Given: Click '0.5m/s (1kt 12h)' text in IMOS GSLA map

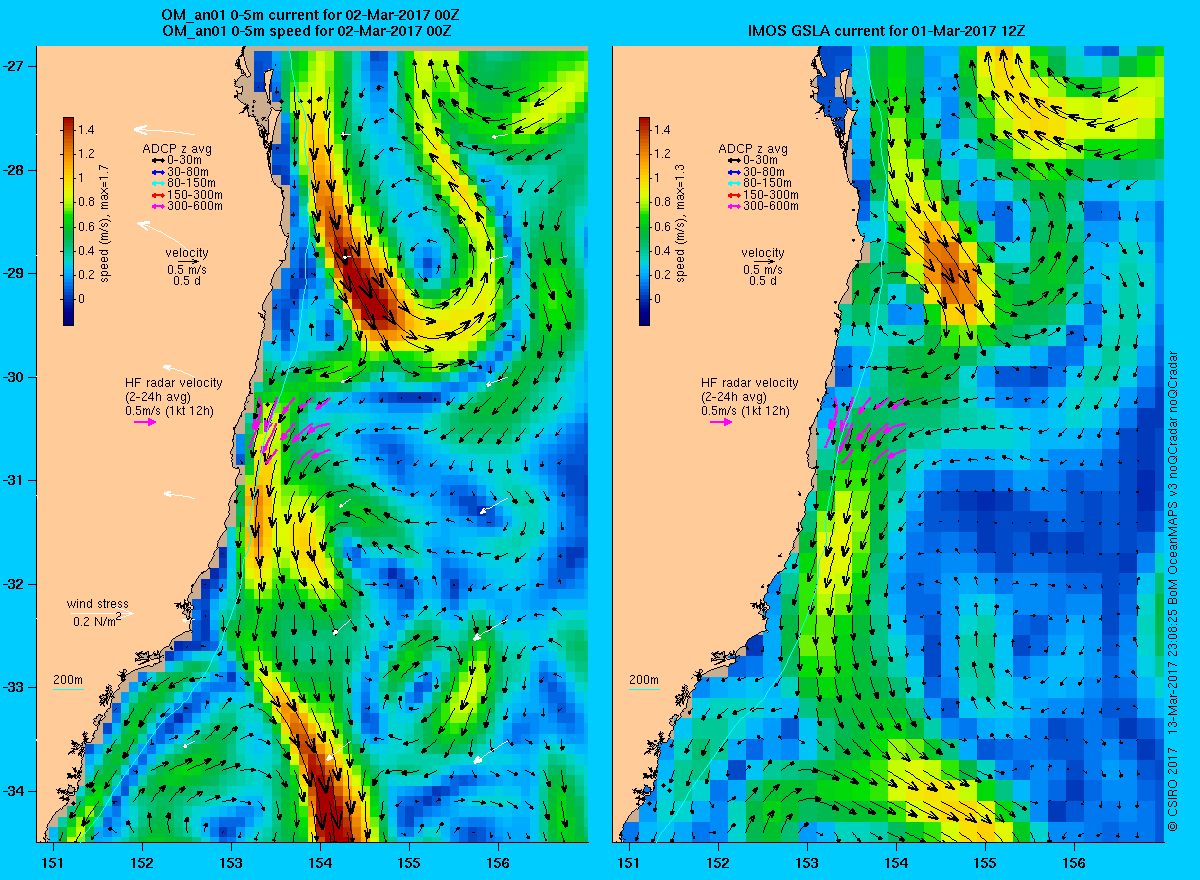Looking at the screenshot, I should (x=745, y=411).
